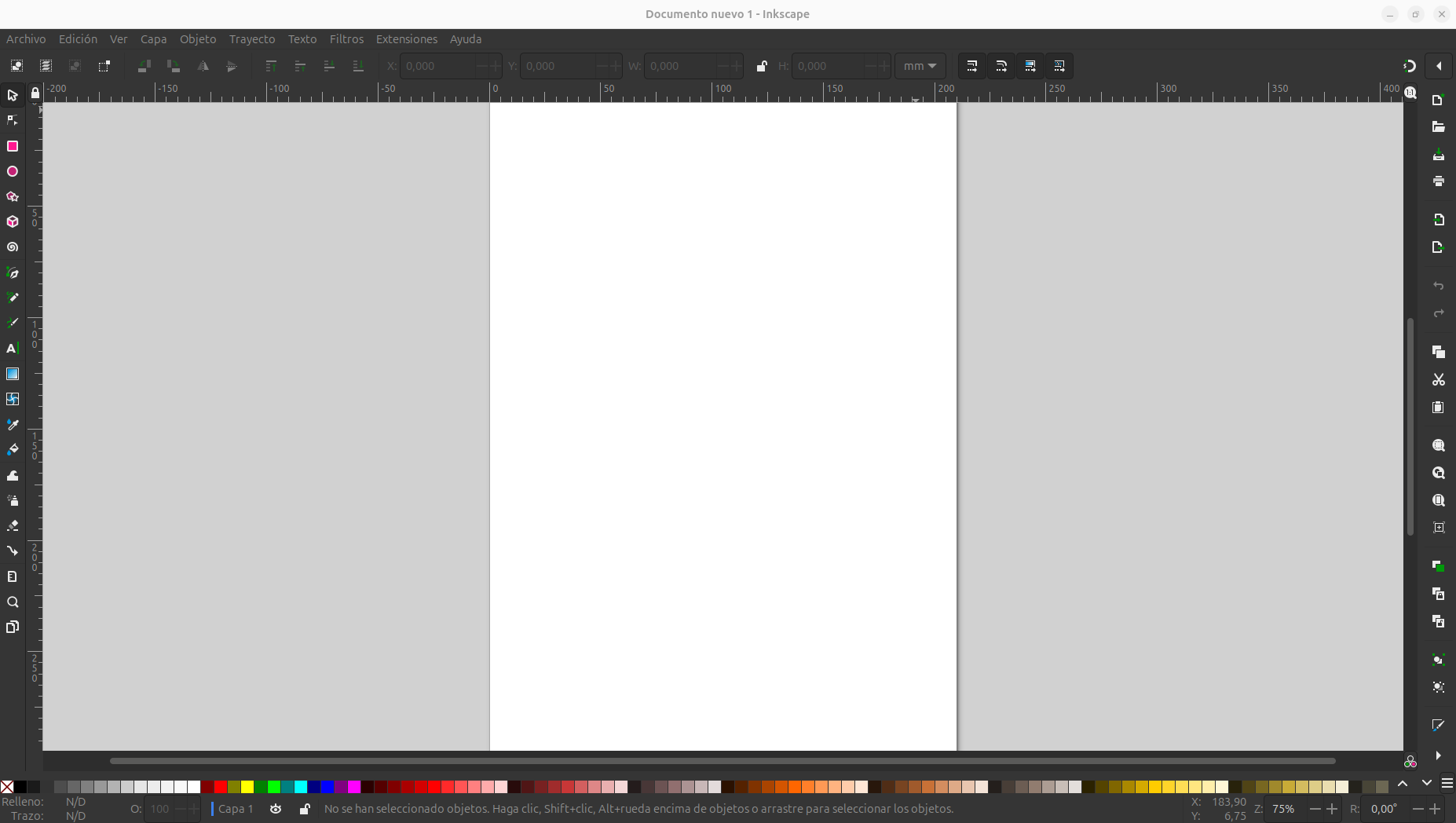Screen dimensions: 1456x823
Task: Select the Bezier pen tool
Action: coord(13,273)
